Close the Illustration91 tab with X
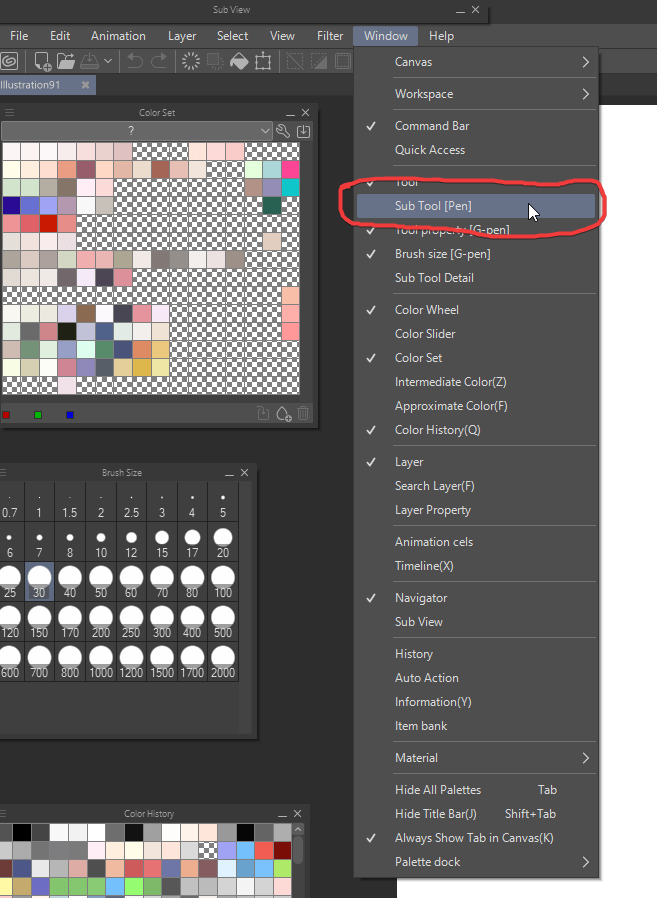This screenshot has height=898, width=657. click(85, 85)
